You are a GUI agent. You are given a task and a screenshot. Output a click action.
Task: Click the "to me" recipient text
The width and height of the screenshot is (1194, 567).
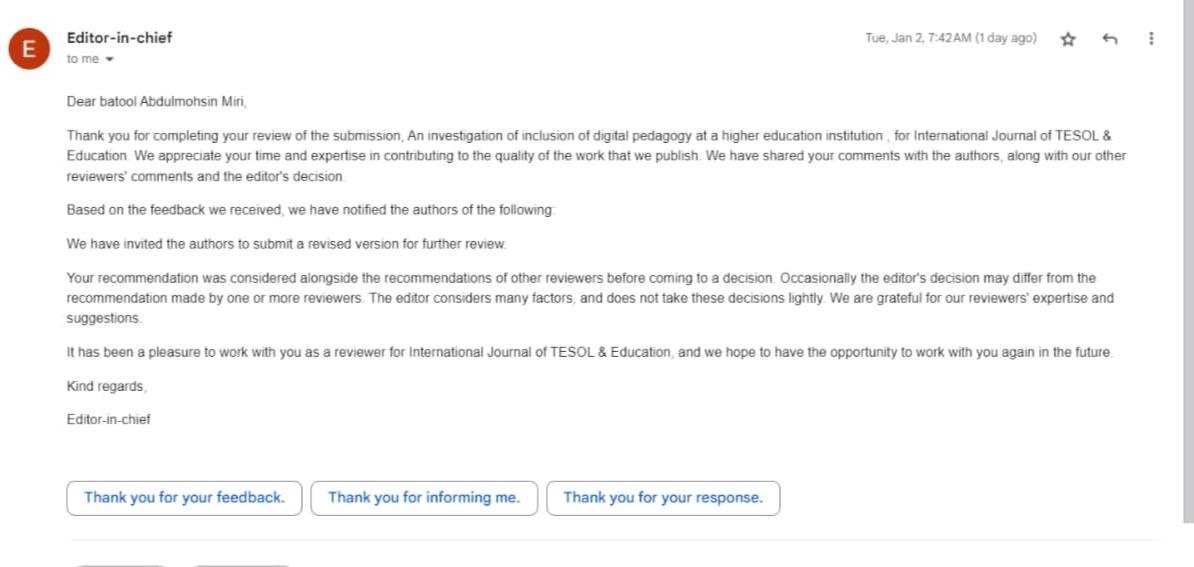click(83, 59)
